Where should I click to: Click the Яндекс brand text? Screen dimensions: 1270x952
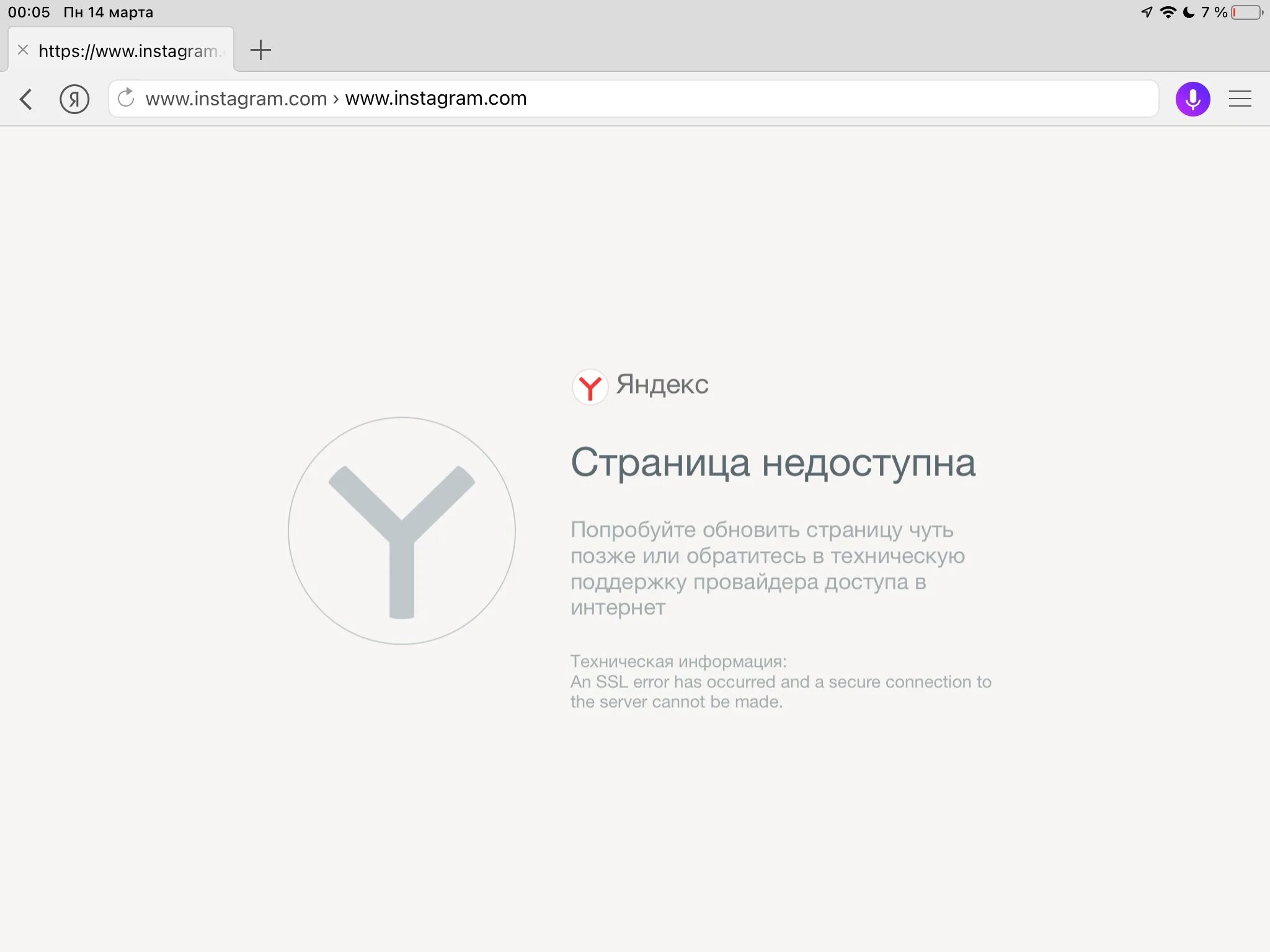pos(662,385)
